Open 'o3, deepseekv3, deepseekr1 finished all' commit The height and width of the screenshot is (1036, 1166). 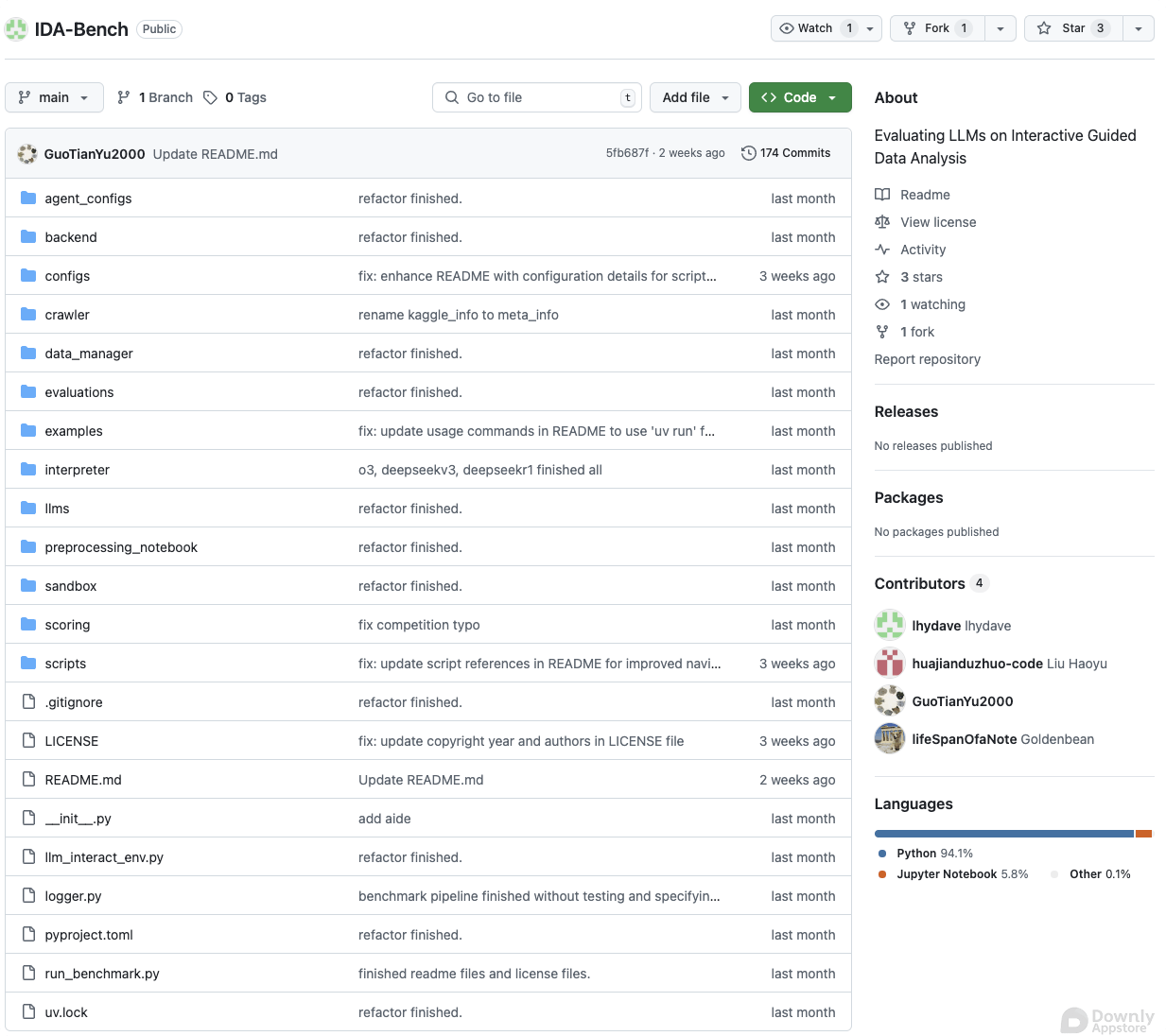[480, 470]
